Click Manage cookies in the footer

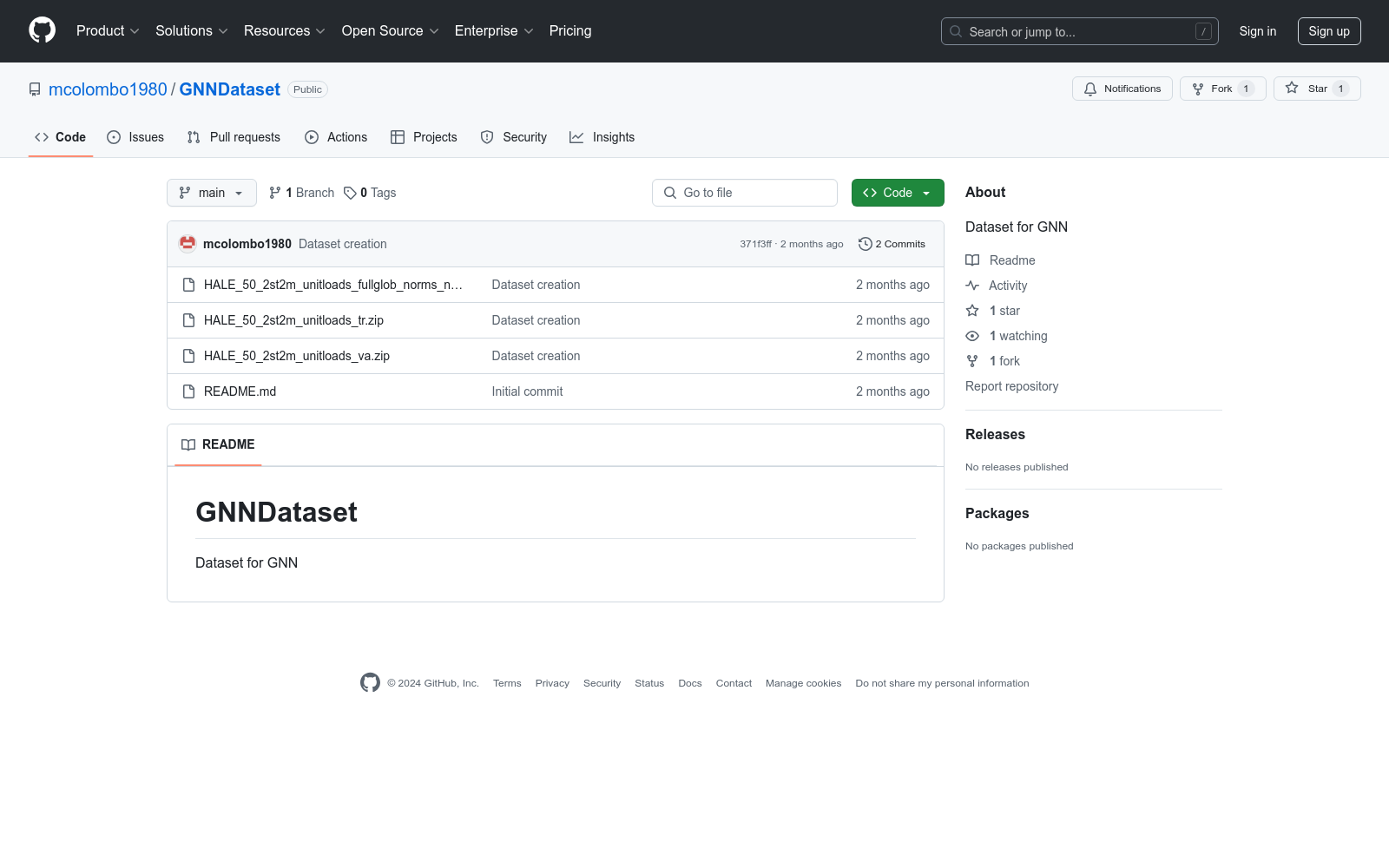804,683
